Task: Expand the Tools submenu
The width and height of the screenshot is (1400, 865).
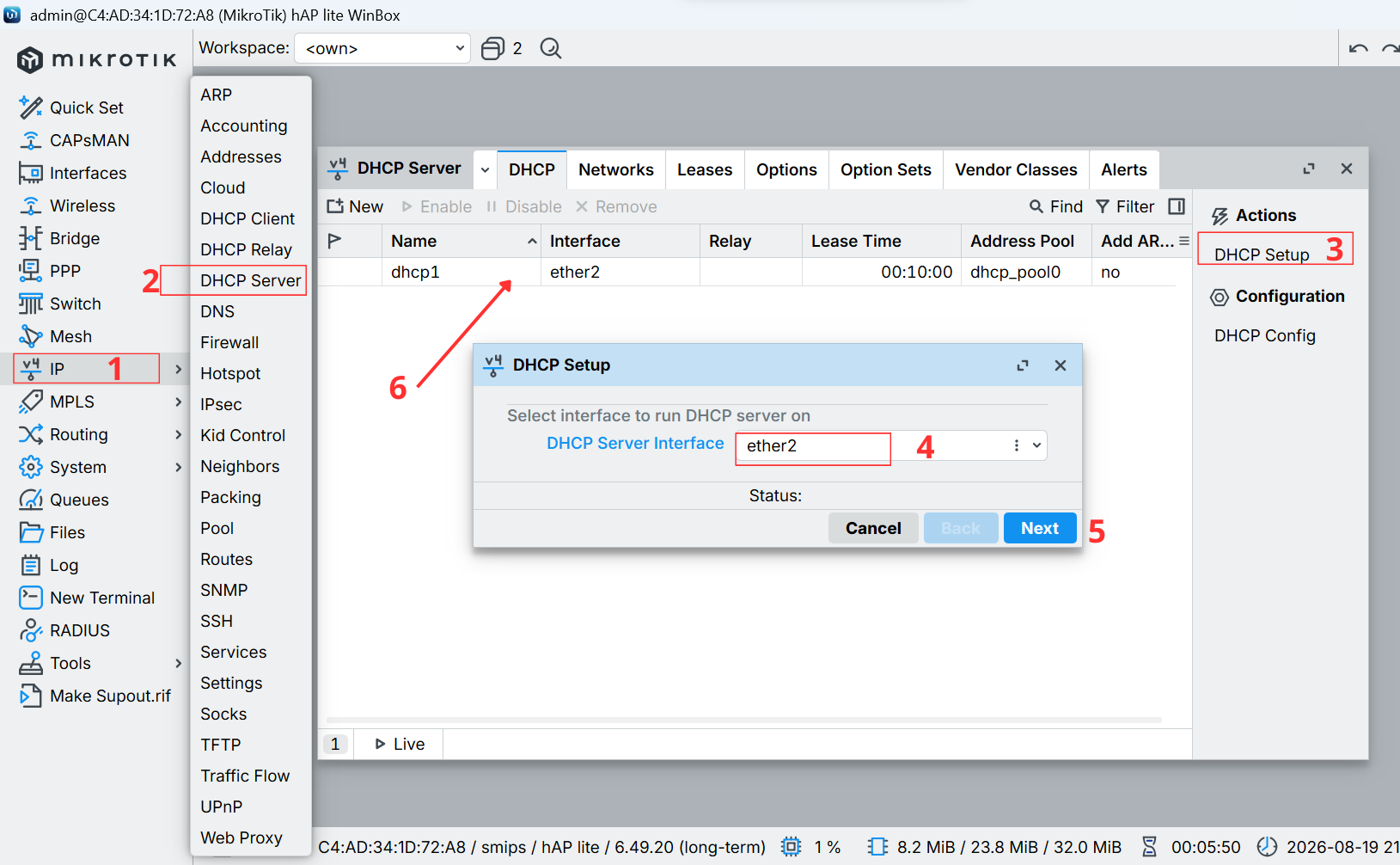Action: coord(178,663)
